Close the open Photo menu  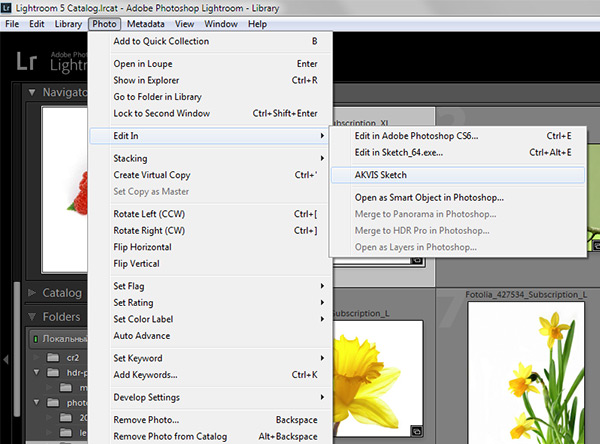click(104, 24)
